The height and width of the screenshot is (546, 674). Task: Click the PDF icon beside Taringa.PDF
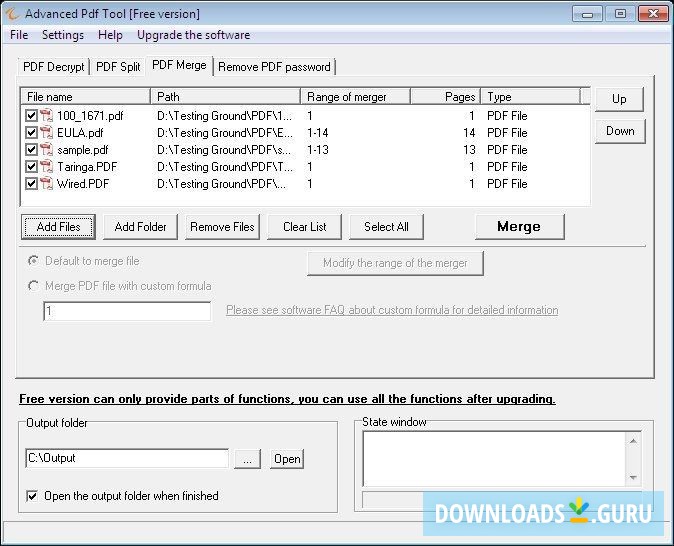[46, 167]
